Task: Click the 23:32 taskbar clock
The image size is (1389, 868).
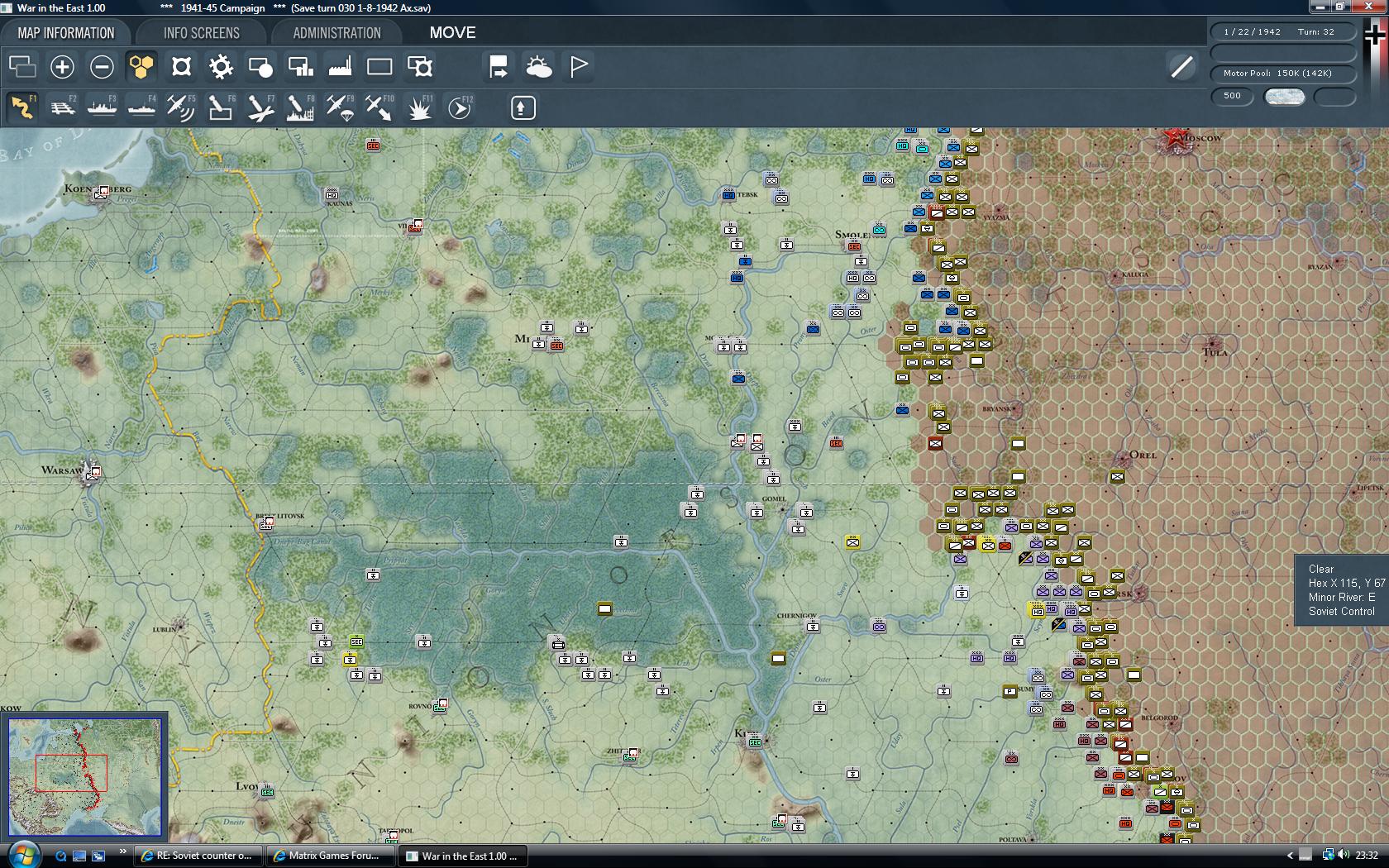Action: pyautogui.click(x=1367, y=856)
